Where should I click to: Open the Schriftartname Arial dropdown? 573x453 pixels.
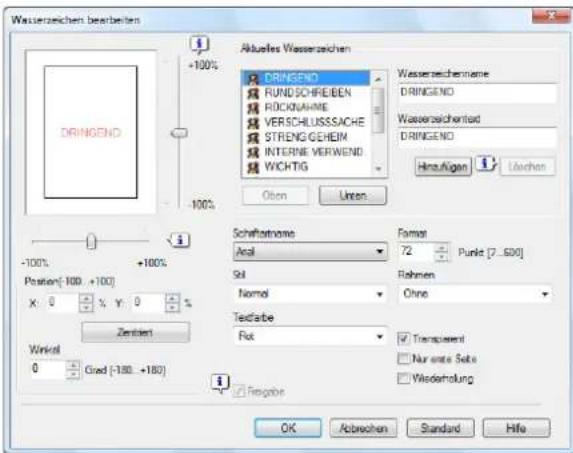click(310, 251)
